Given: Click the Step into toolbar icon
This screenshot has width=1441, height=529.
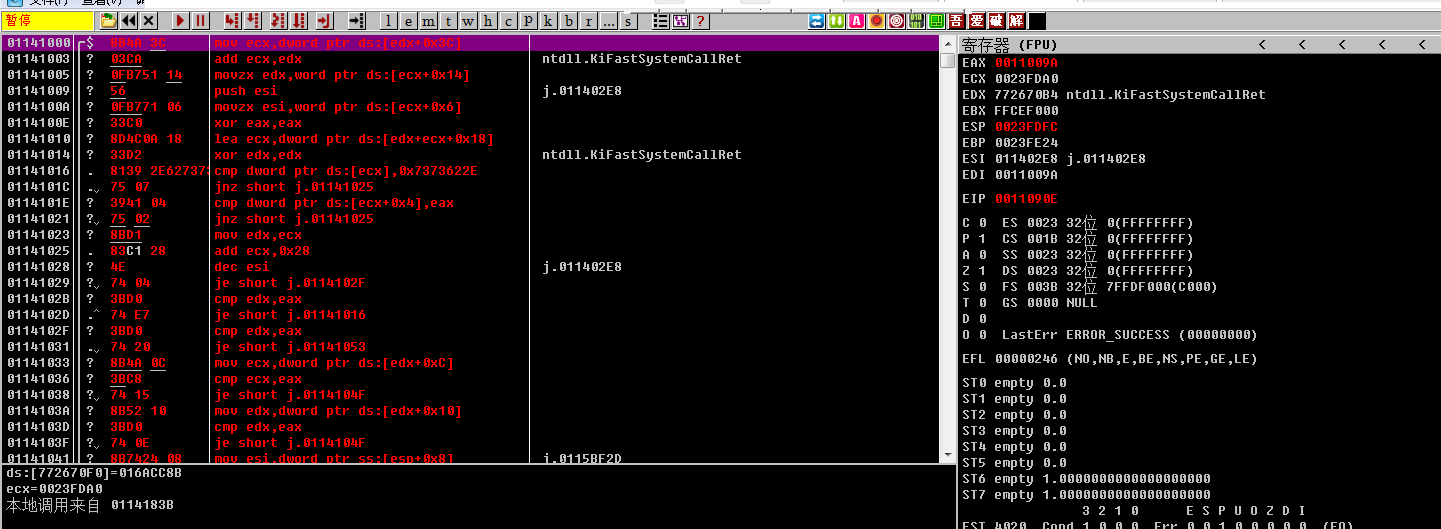Looking at the screenshot, I should (231, 21).
